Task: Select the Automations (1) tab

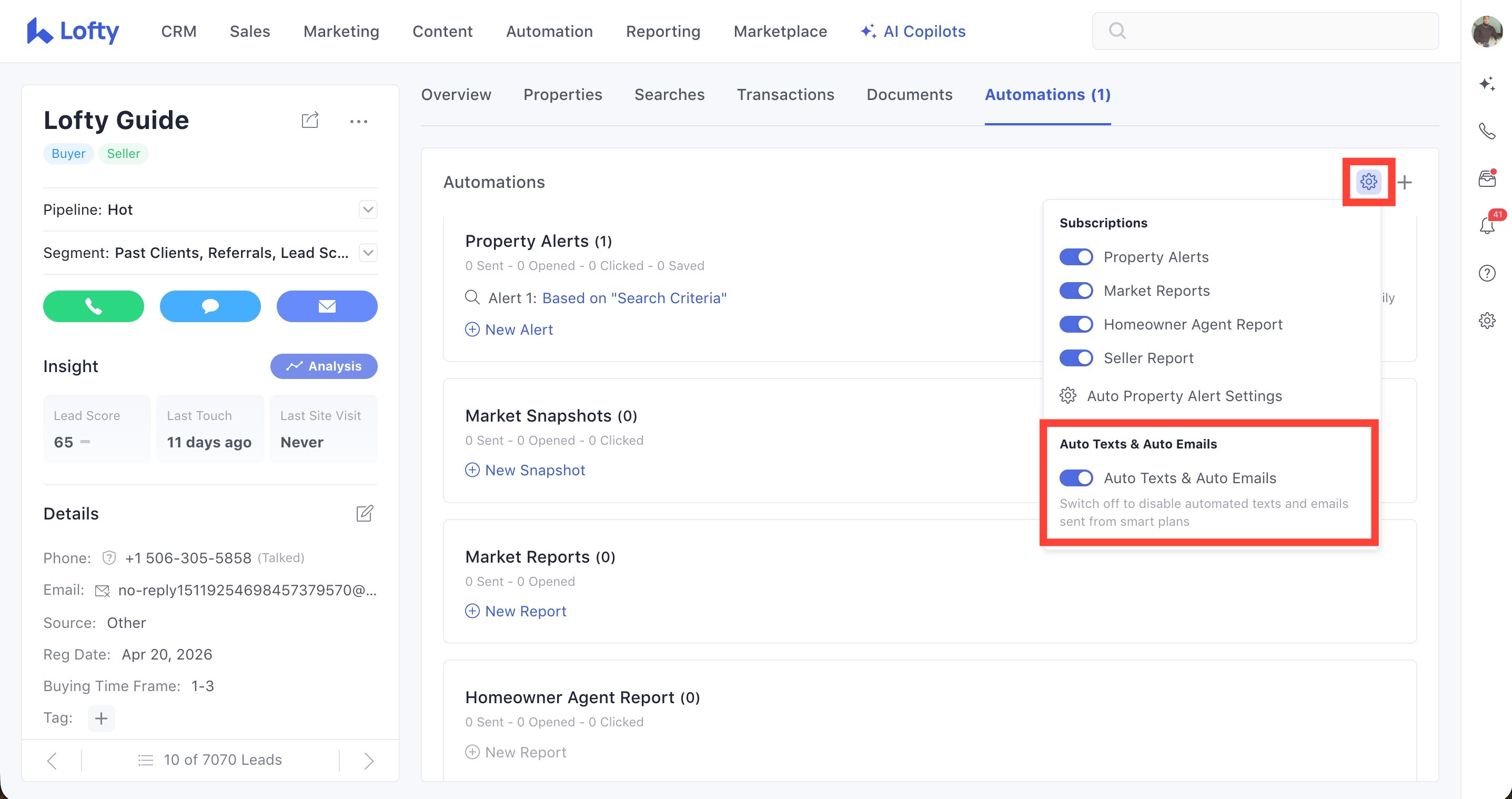Action: (x=1047, y=95)
